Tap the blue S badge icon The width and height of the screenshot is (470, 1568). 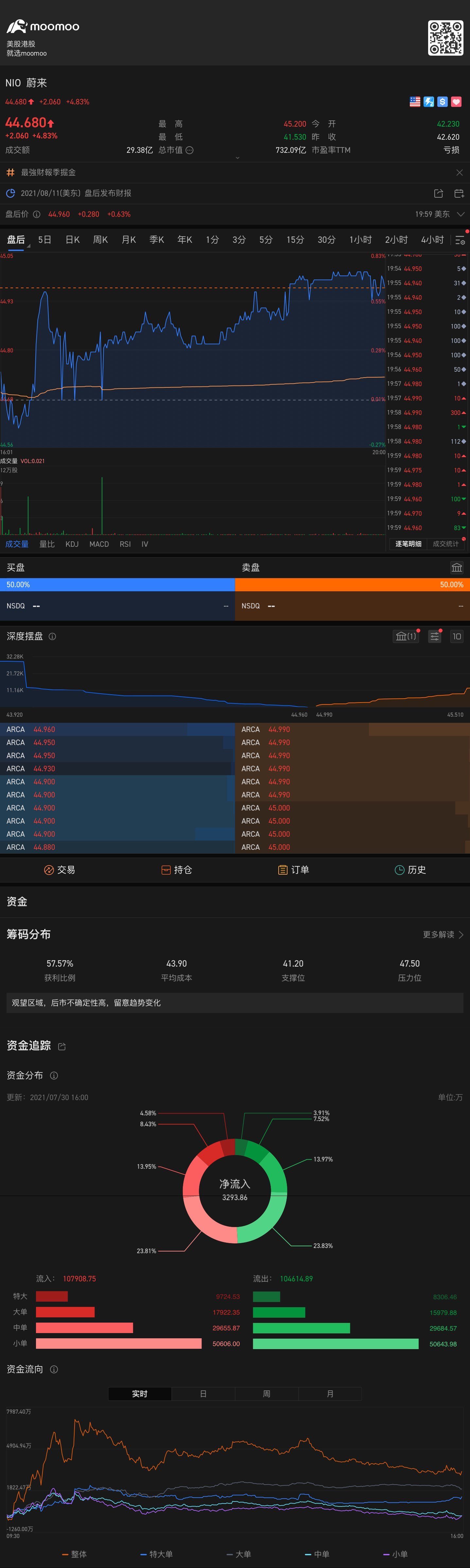[x=443, y=102]
